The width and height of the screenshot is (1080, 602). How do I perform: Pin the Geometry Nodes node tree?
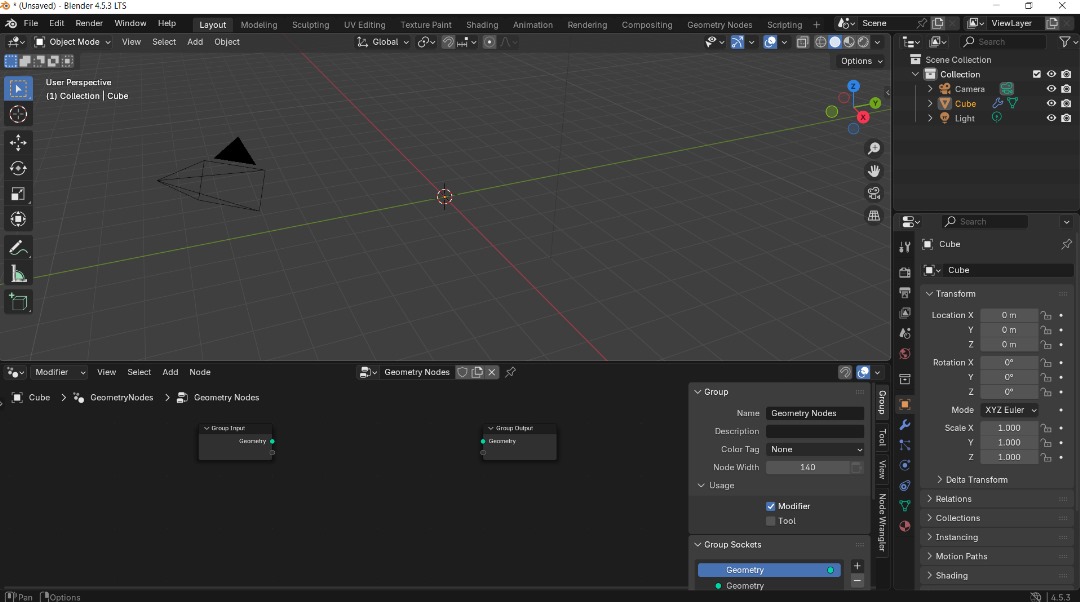click(x=510, y=373)
